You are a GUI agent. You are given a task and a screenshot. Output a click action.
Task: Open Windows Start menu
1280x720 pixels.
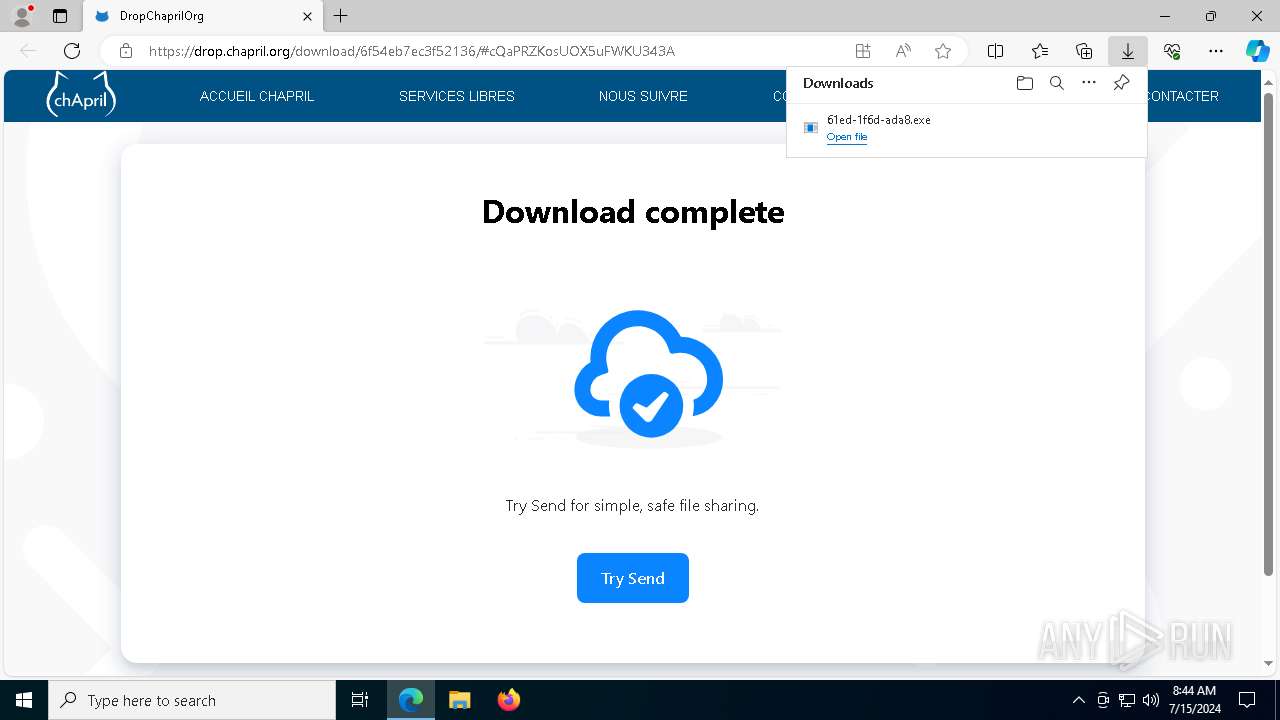24,700
